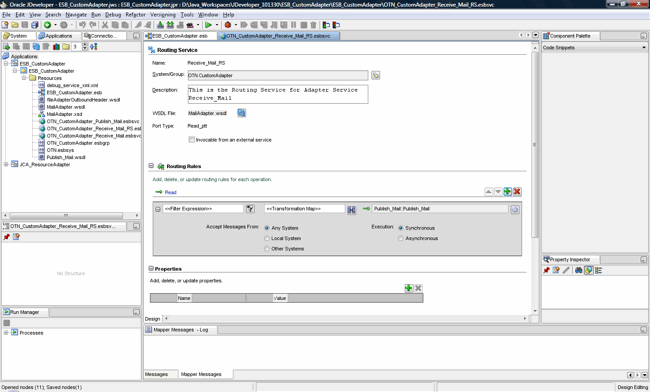This screenshot has height=392, width=650.
Task: Delete routing rule with red X icon
Action: (517, 191)
